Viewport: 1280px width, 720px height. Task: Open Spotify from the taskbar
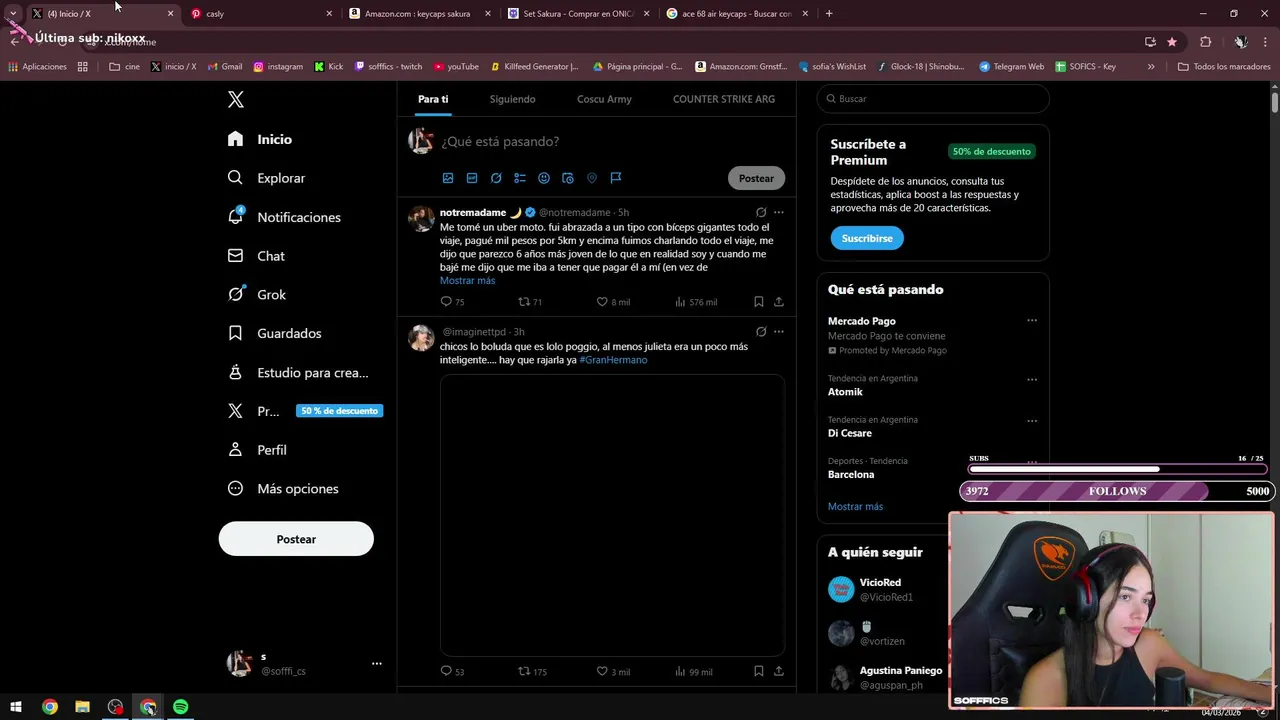tap(181, 707)
